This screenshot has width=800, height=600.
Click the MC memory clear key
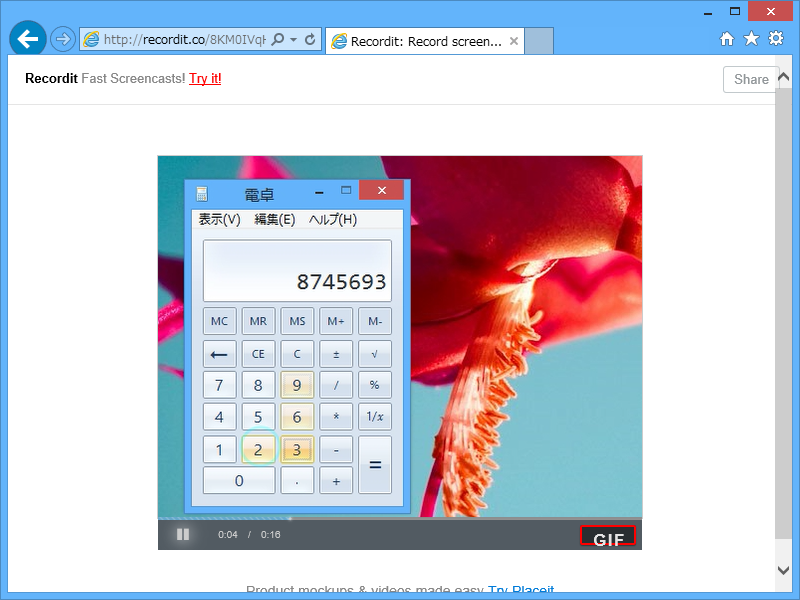click(219, 321)
